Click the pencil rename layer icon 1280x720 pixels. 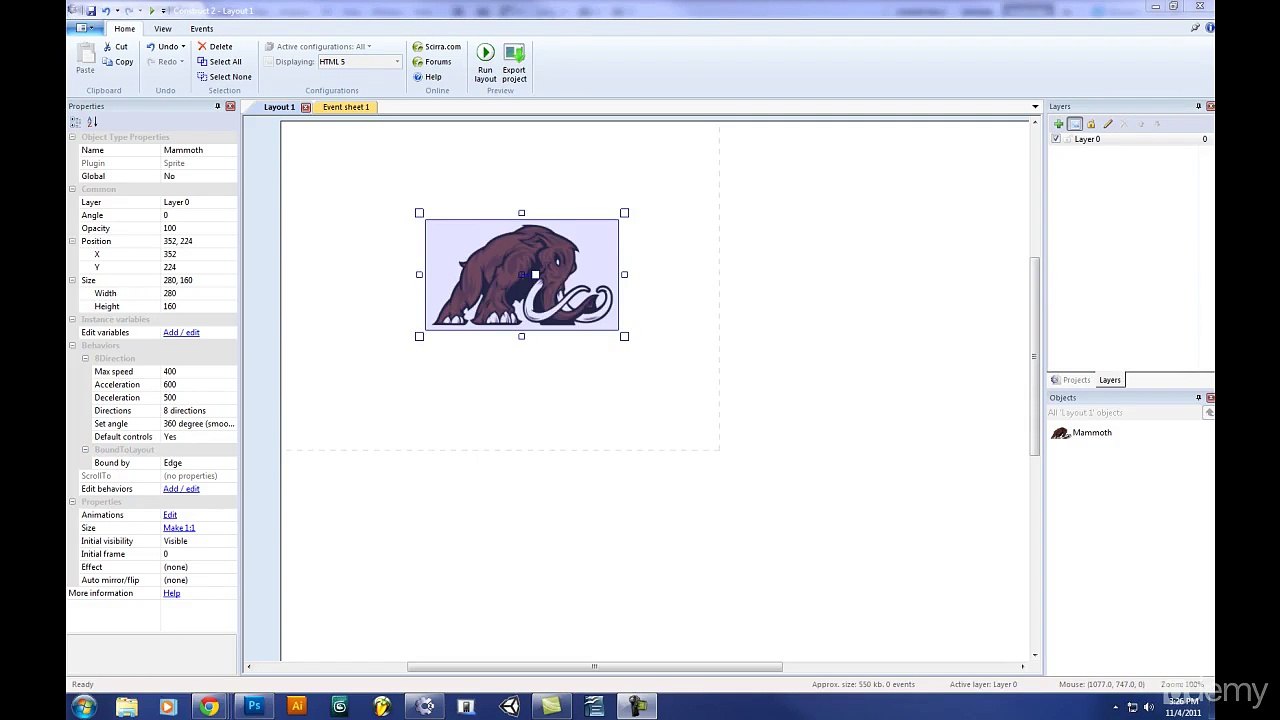coord(1108,124)
